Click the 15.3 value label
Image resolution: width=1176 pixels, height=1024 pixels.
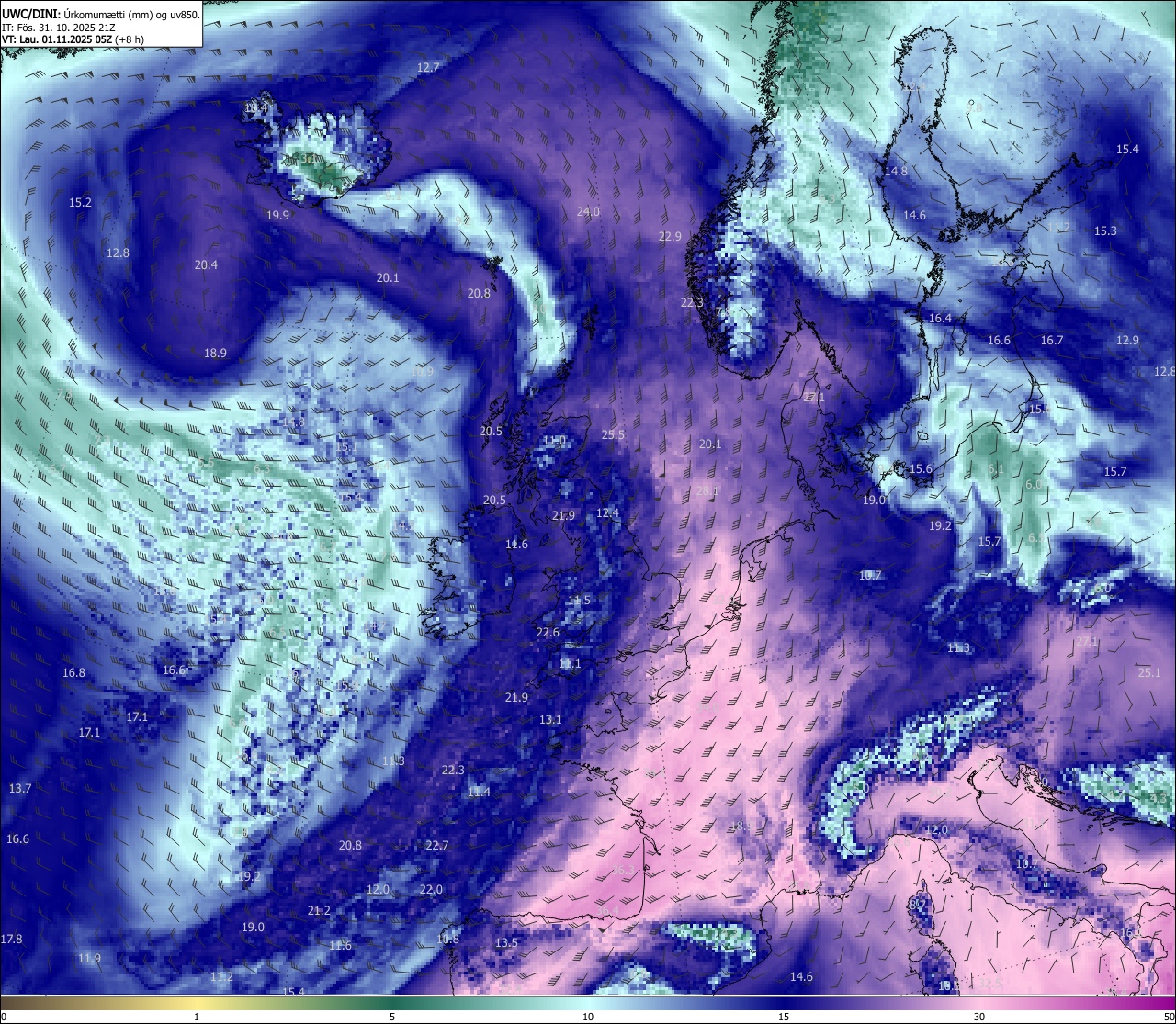click(1105, 231)
